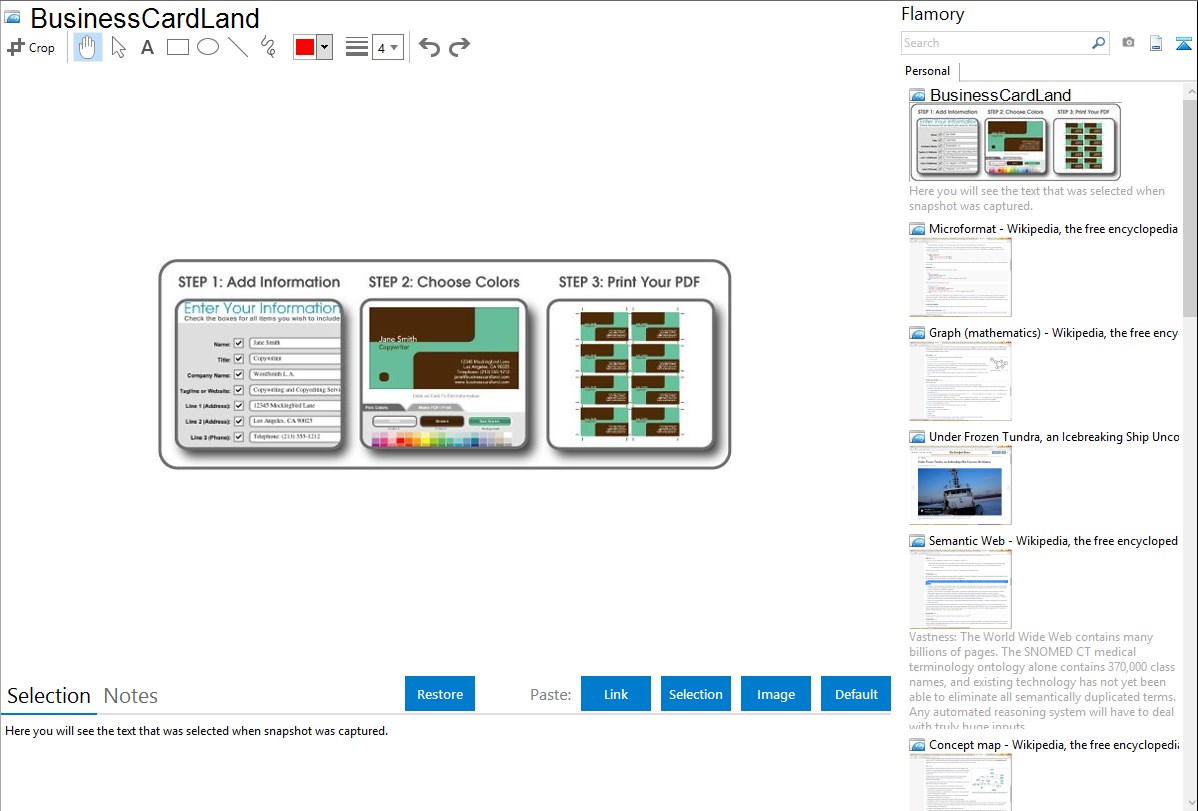
Task: Open the Icebreaking Ship snapshot thumbnail
Action: 960,485
